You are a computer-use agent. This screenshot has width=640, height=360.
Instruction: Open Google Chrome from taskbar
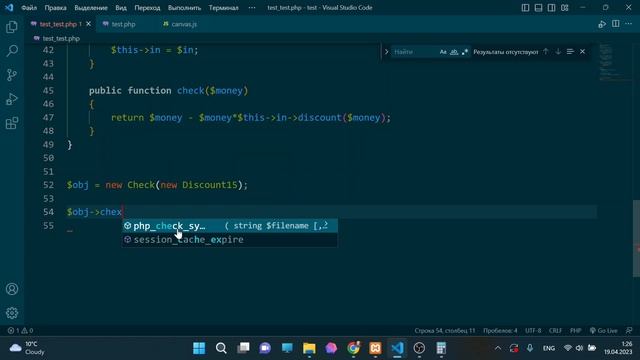(353, 348)
